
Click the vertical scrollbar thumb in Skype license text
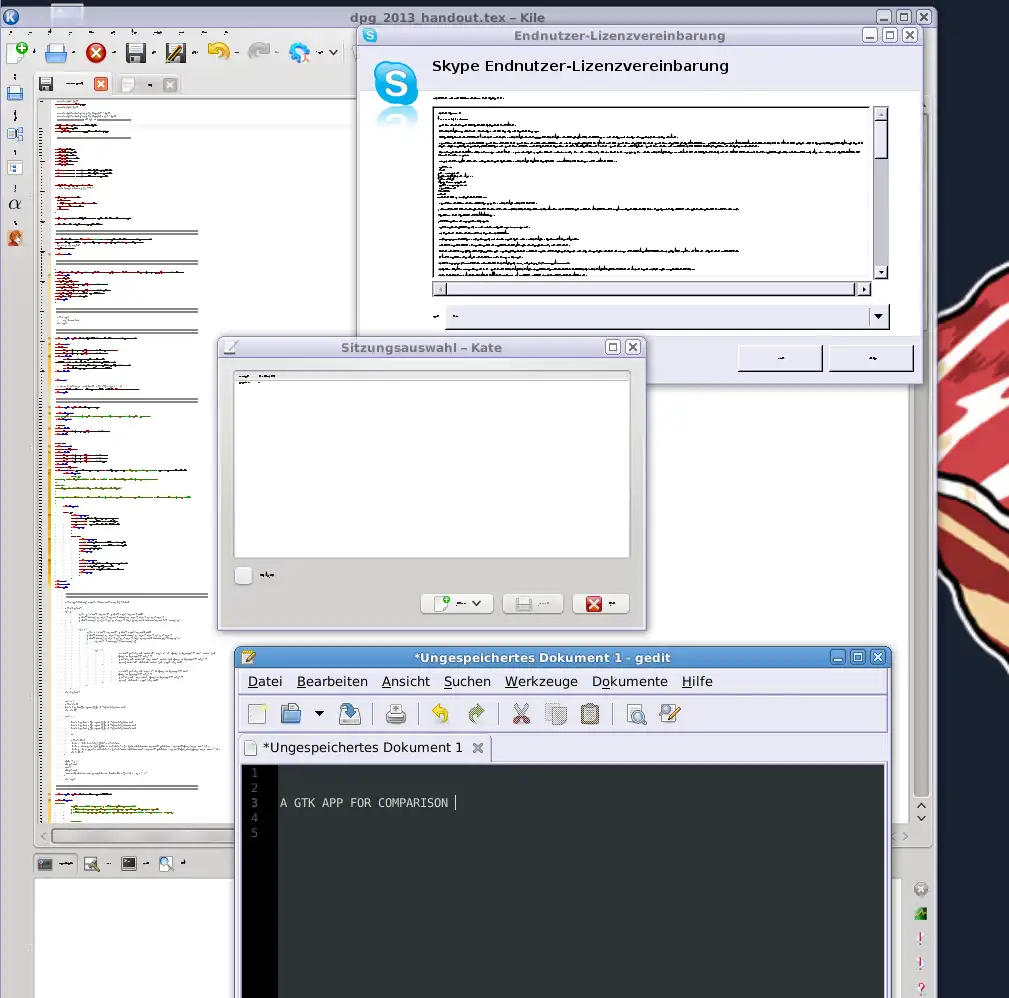click(881, 140)
